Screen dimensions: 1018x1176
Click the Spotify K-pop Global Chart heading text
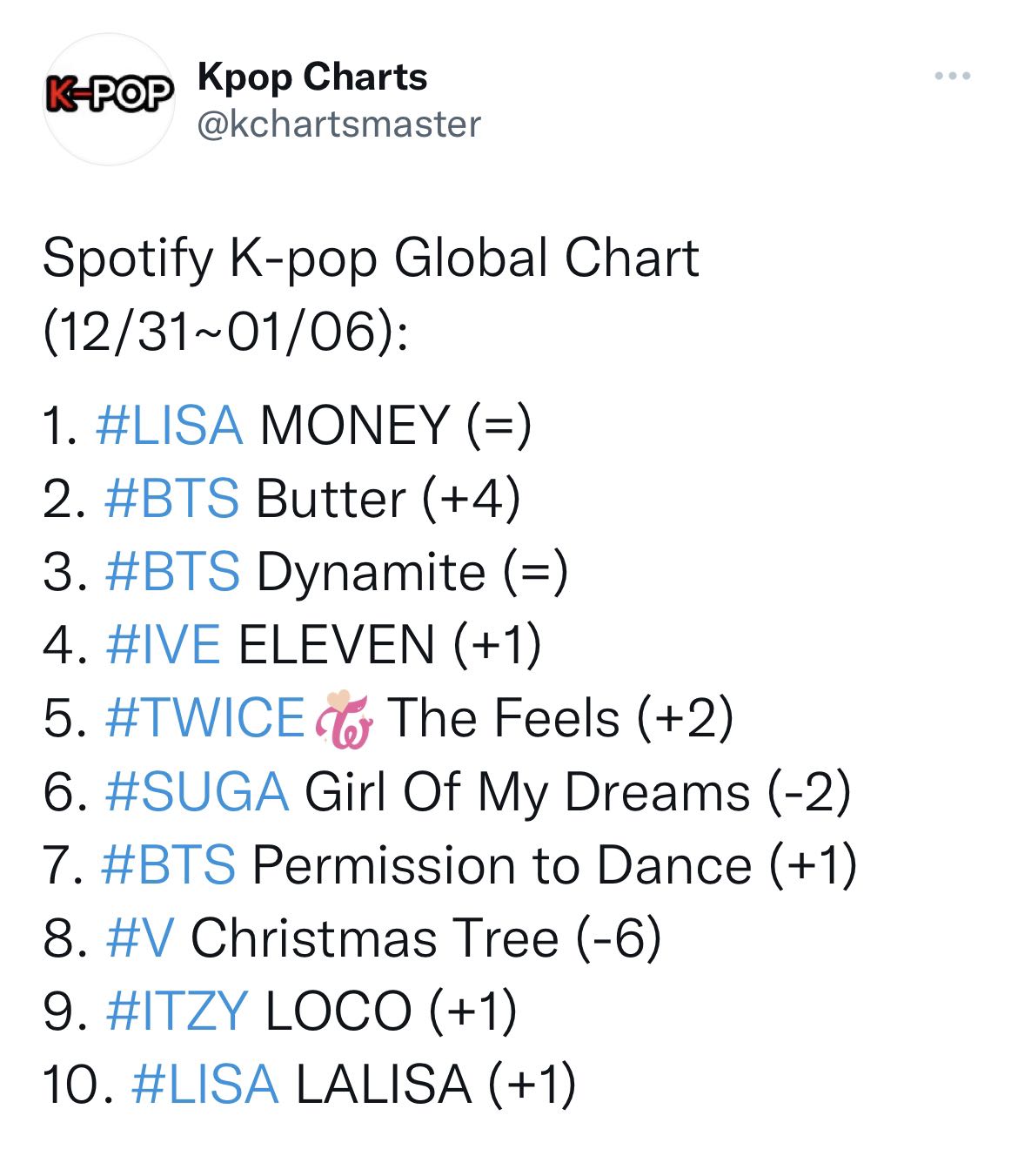tap(371, 259)
